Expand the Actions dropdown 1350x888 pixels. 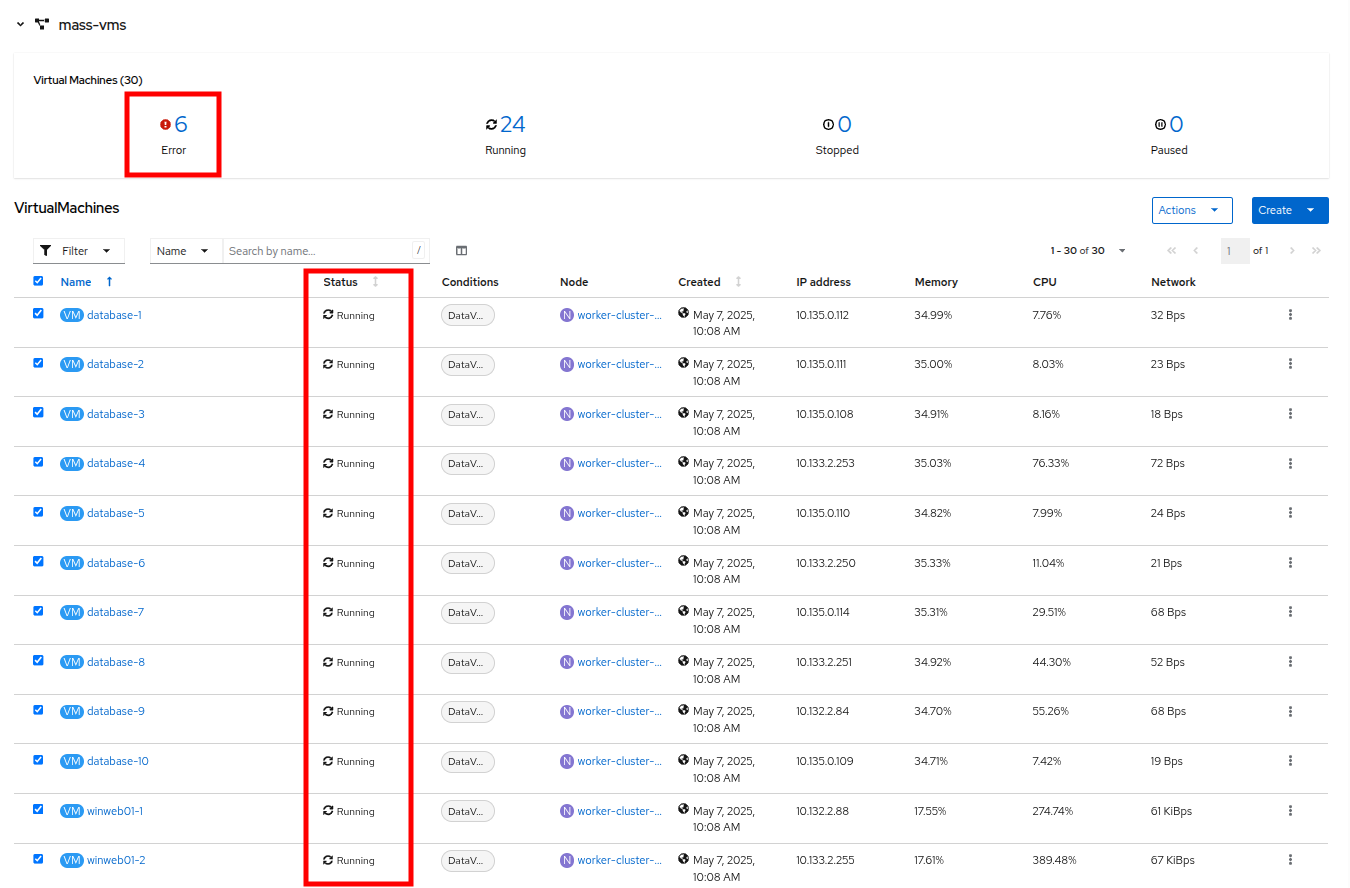pyautogui.click(x=1191, y=210)
